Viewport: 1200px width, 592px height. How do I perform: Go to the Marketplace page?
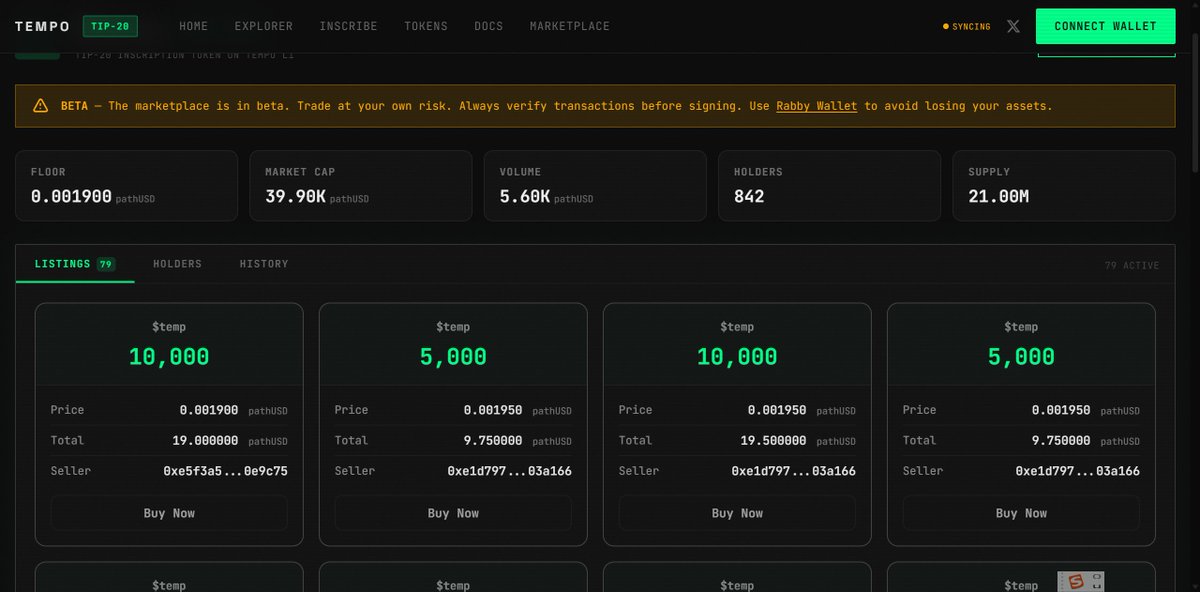[x=570, y=26]
